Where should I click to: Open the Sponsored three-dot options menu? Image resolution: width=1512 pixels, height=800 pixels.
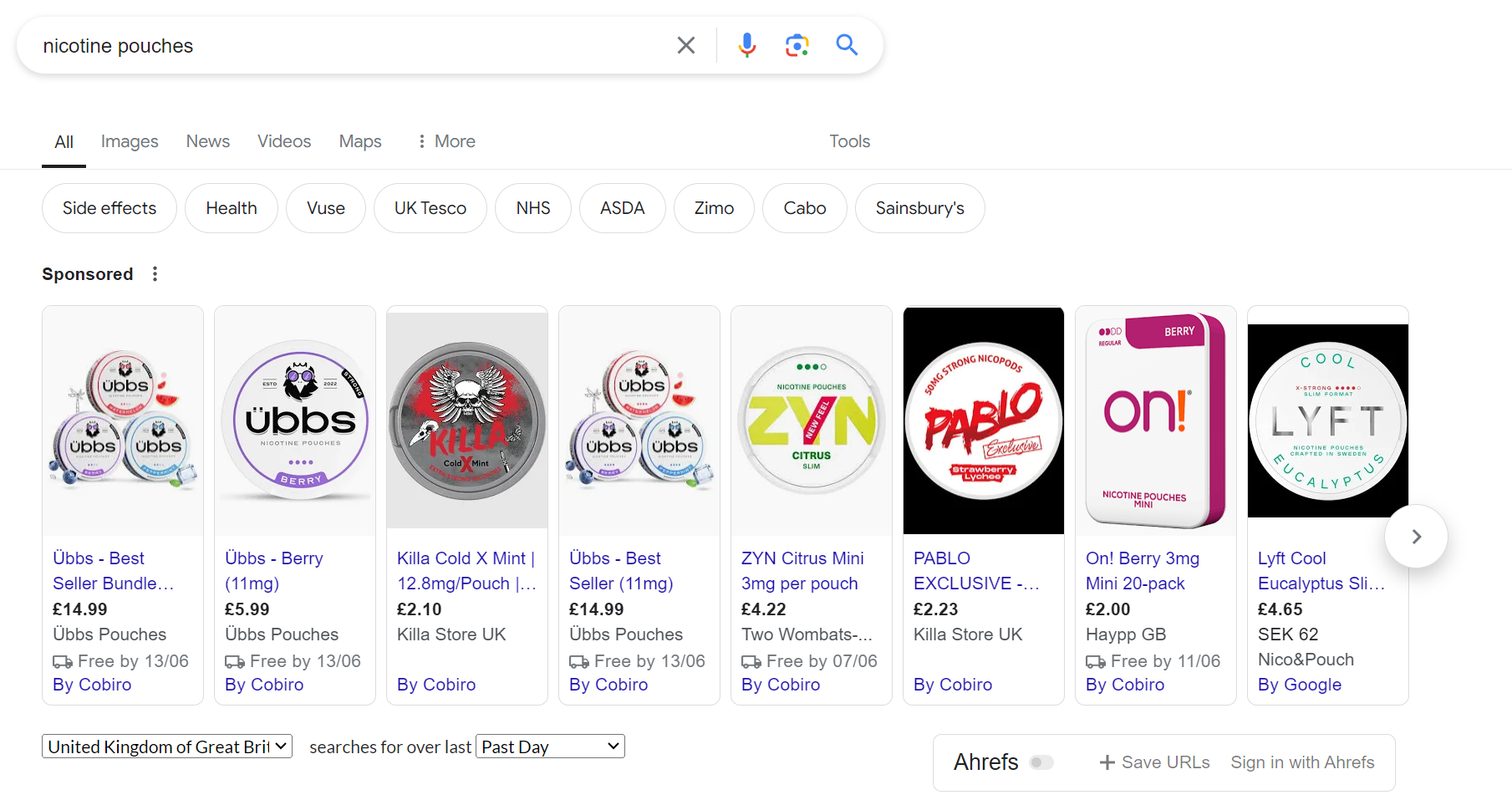coord(155,274)
